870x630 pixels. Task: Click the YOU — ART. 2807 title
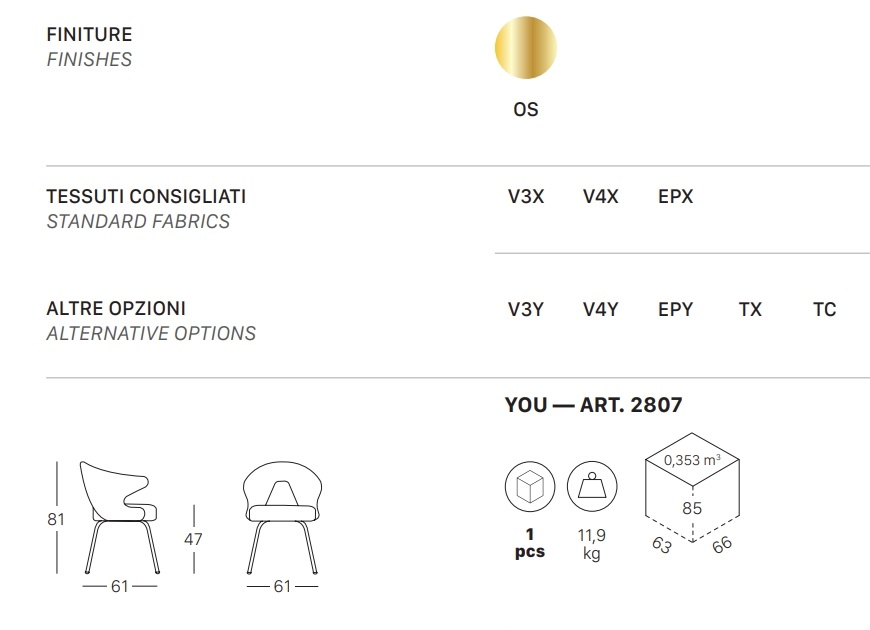(593, 405)
